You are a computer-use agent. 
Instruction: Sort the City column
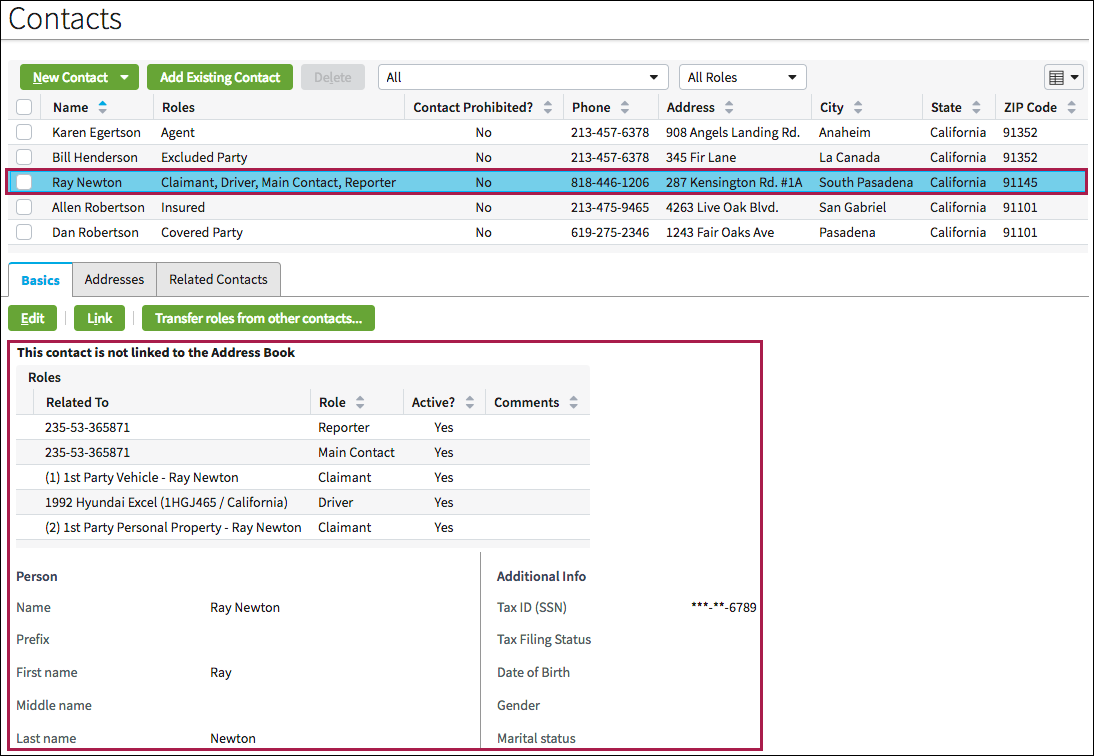pyautogui.click(x=860, y=107)
